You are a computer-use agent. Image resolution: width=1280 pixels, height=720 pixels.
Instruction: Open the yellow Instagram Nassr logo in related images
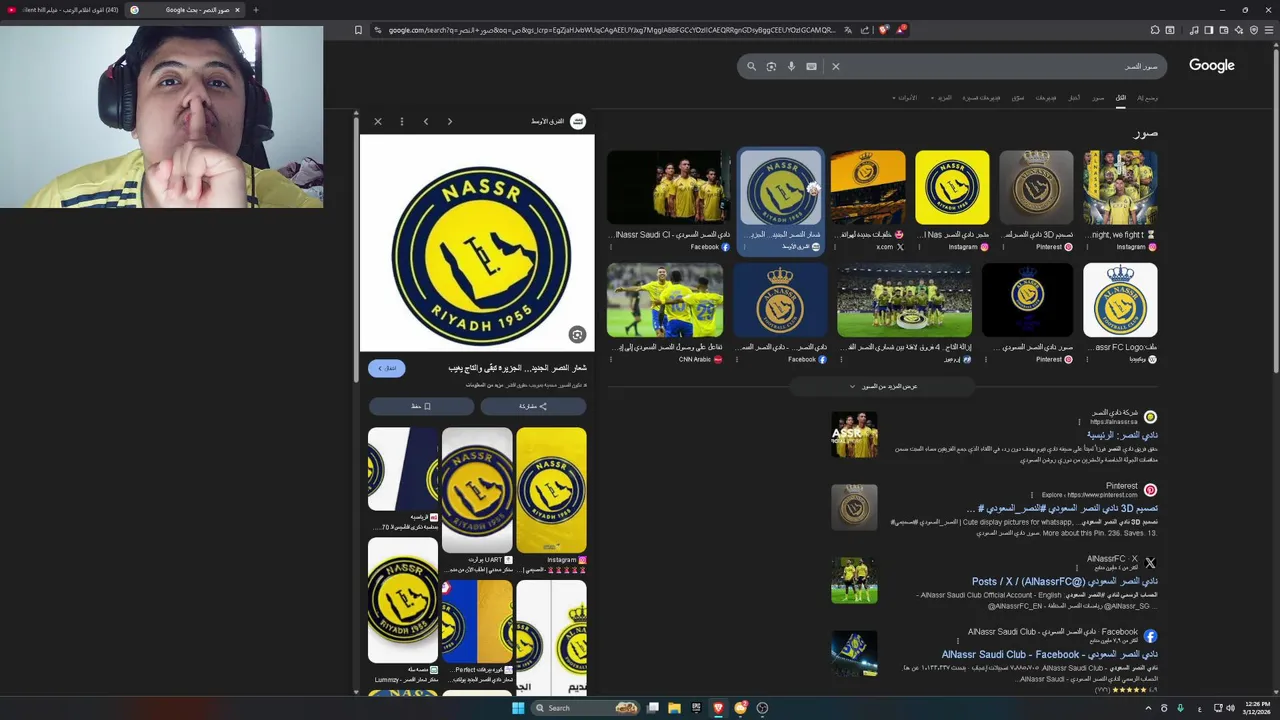551,490
